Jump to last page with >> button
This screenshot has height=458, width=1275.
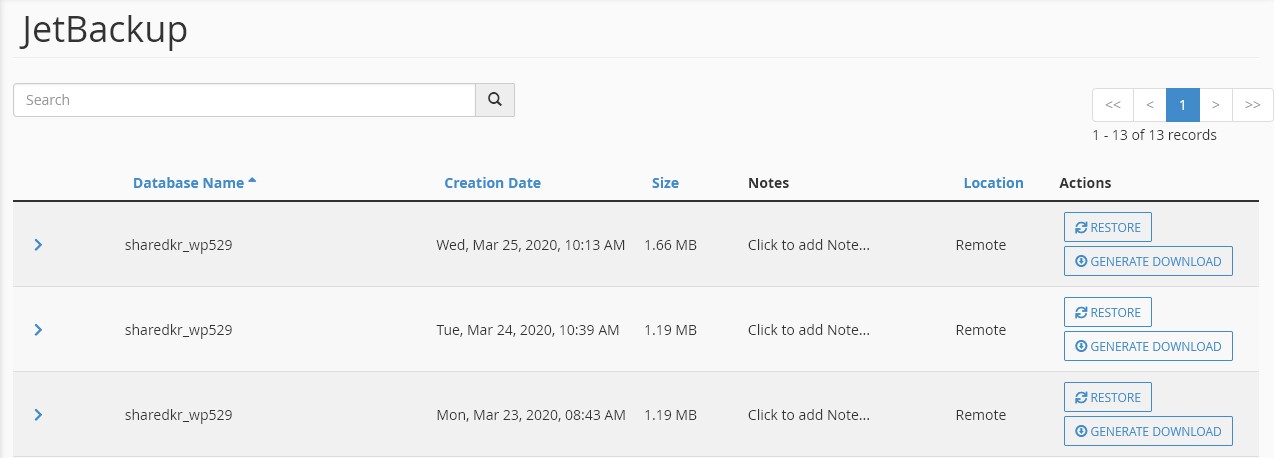click(x=1252, y=105)
